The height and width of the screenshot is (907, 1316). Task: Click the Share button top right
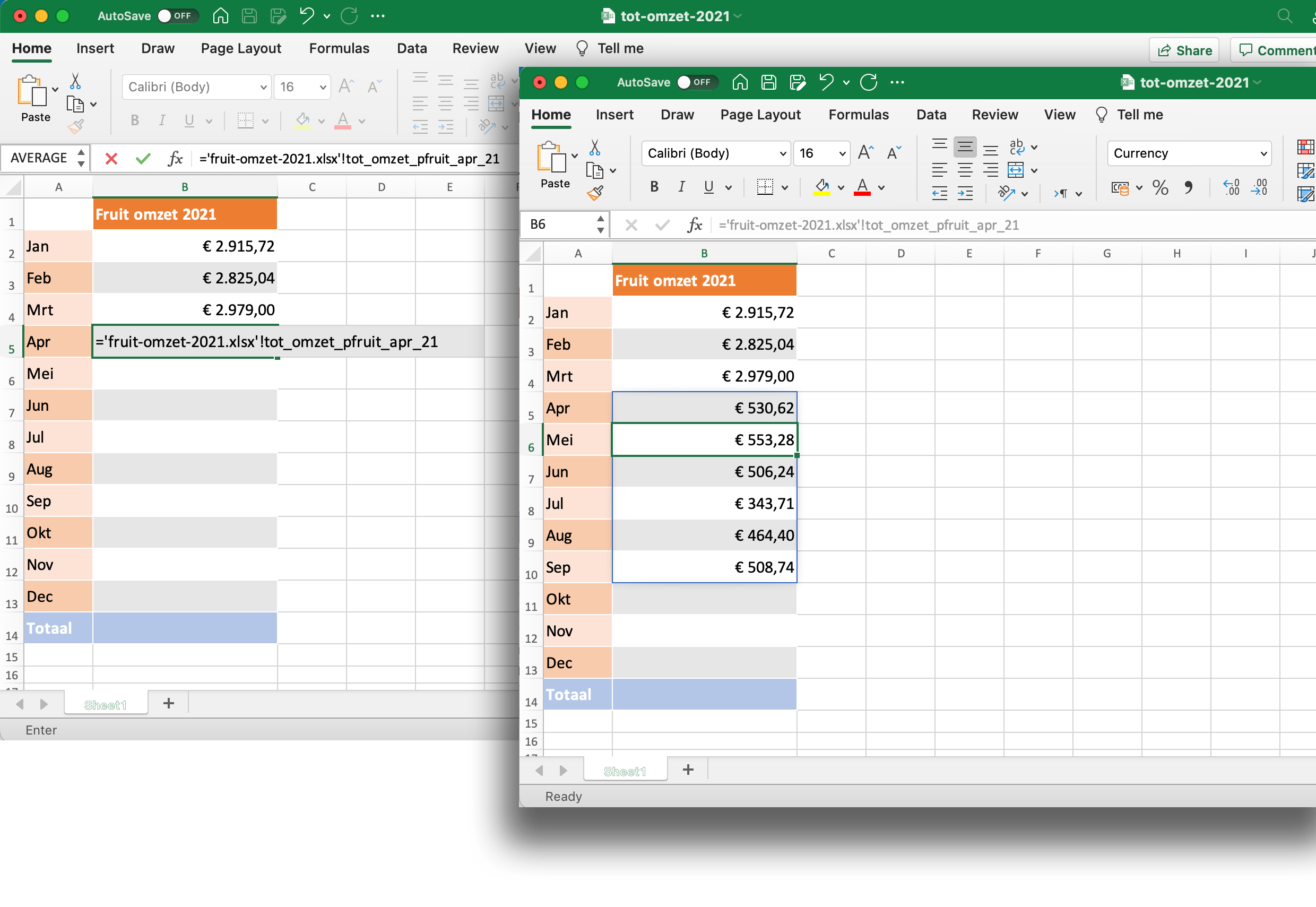click(1184, 48)
